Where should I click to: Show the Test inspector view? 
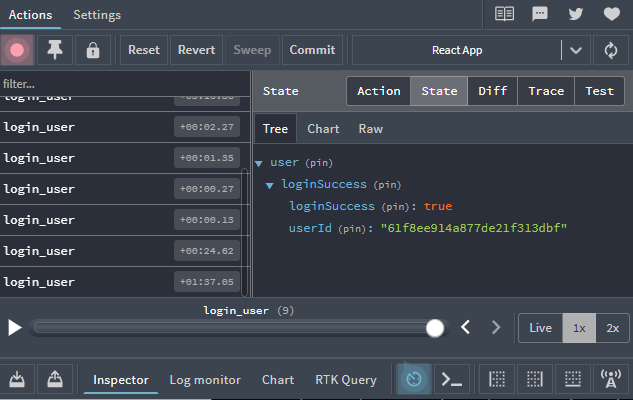click(599, 91)
